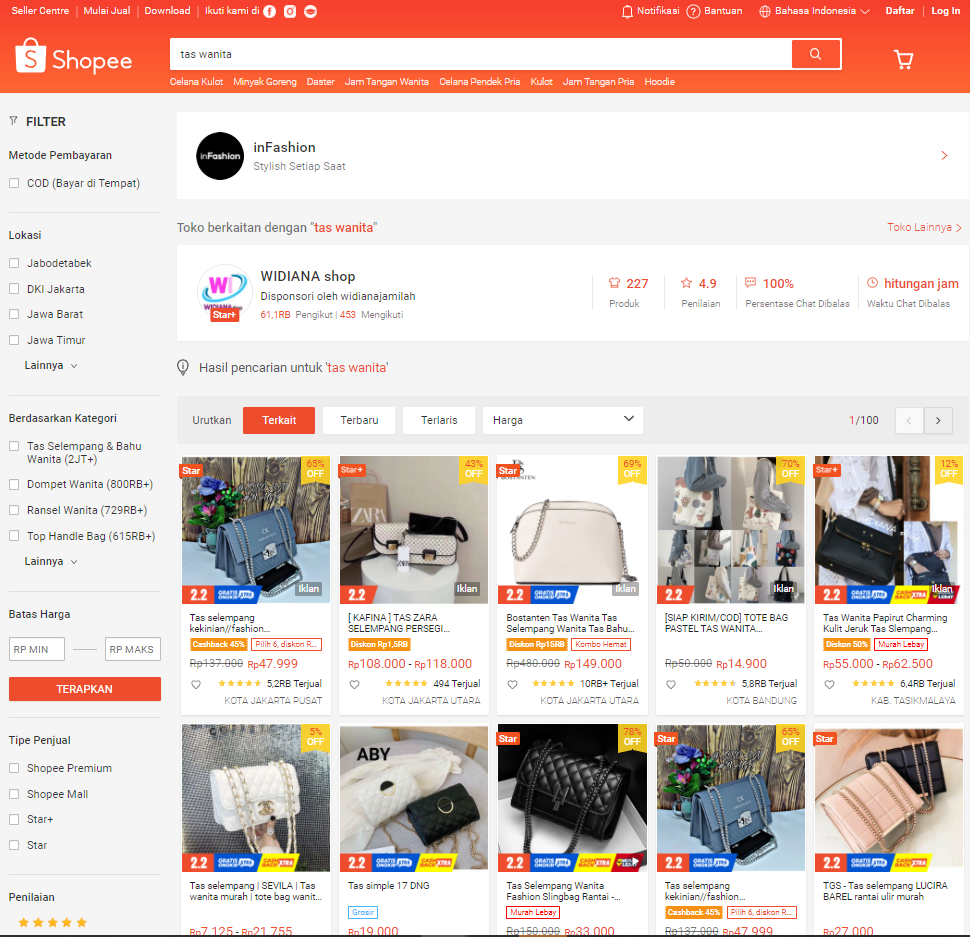This screenshot has height=937, width=970.
Task: Click the RP MAKS price field
Action: point(133,649)
